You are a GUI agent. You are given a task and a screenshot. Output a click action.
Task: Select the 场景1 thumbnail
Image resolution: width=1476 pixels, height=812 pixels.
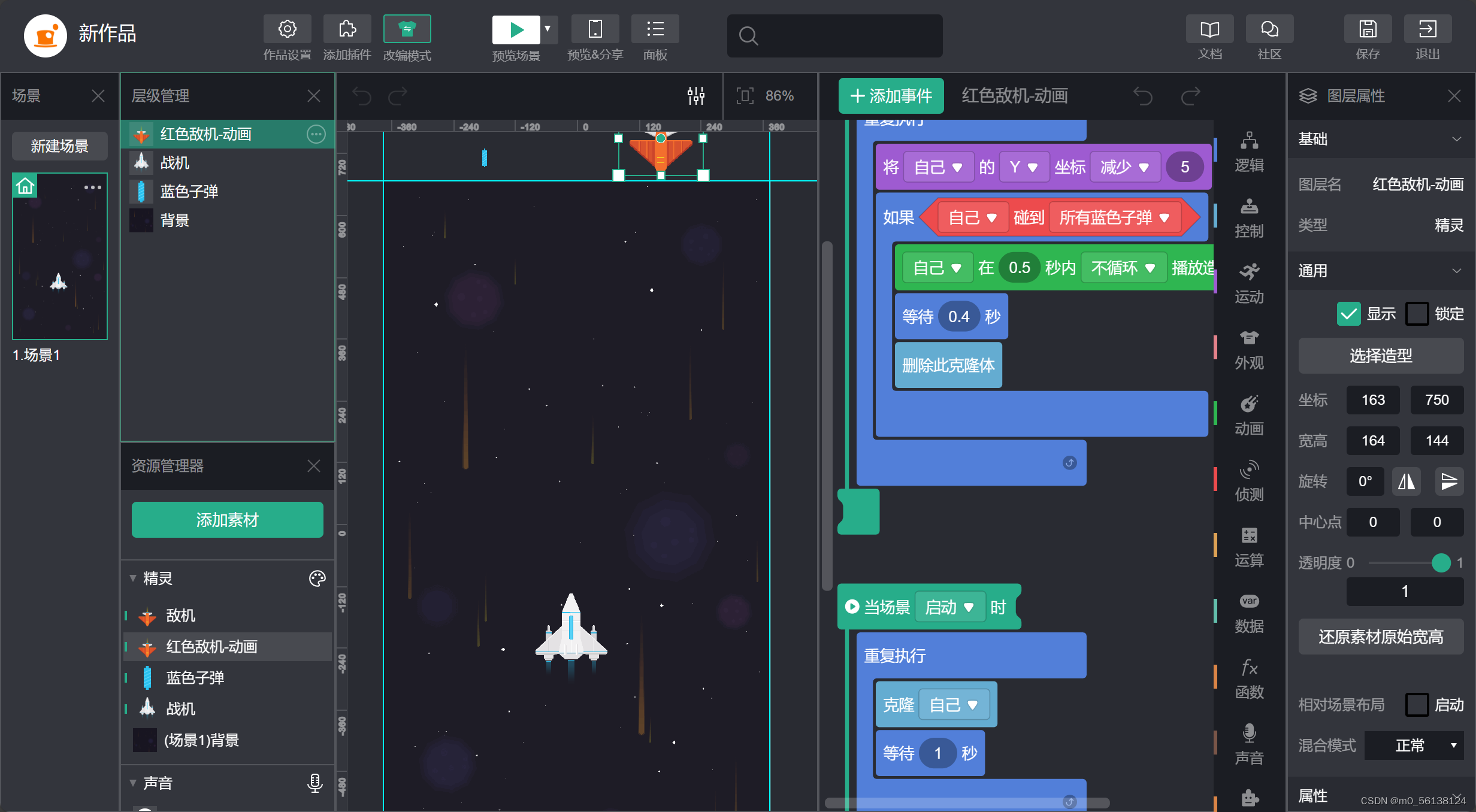pos(60,256)
